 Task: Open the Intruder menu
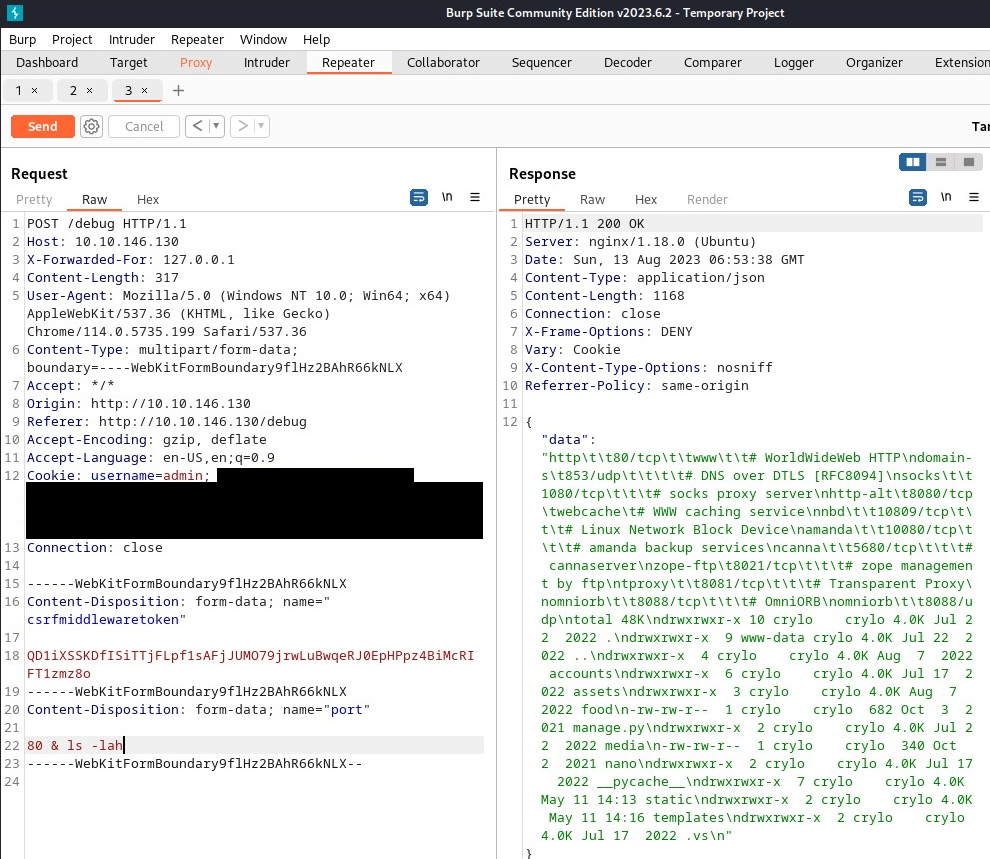coord(131,39)
